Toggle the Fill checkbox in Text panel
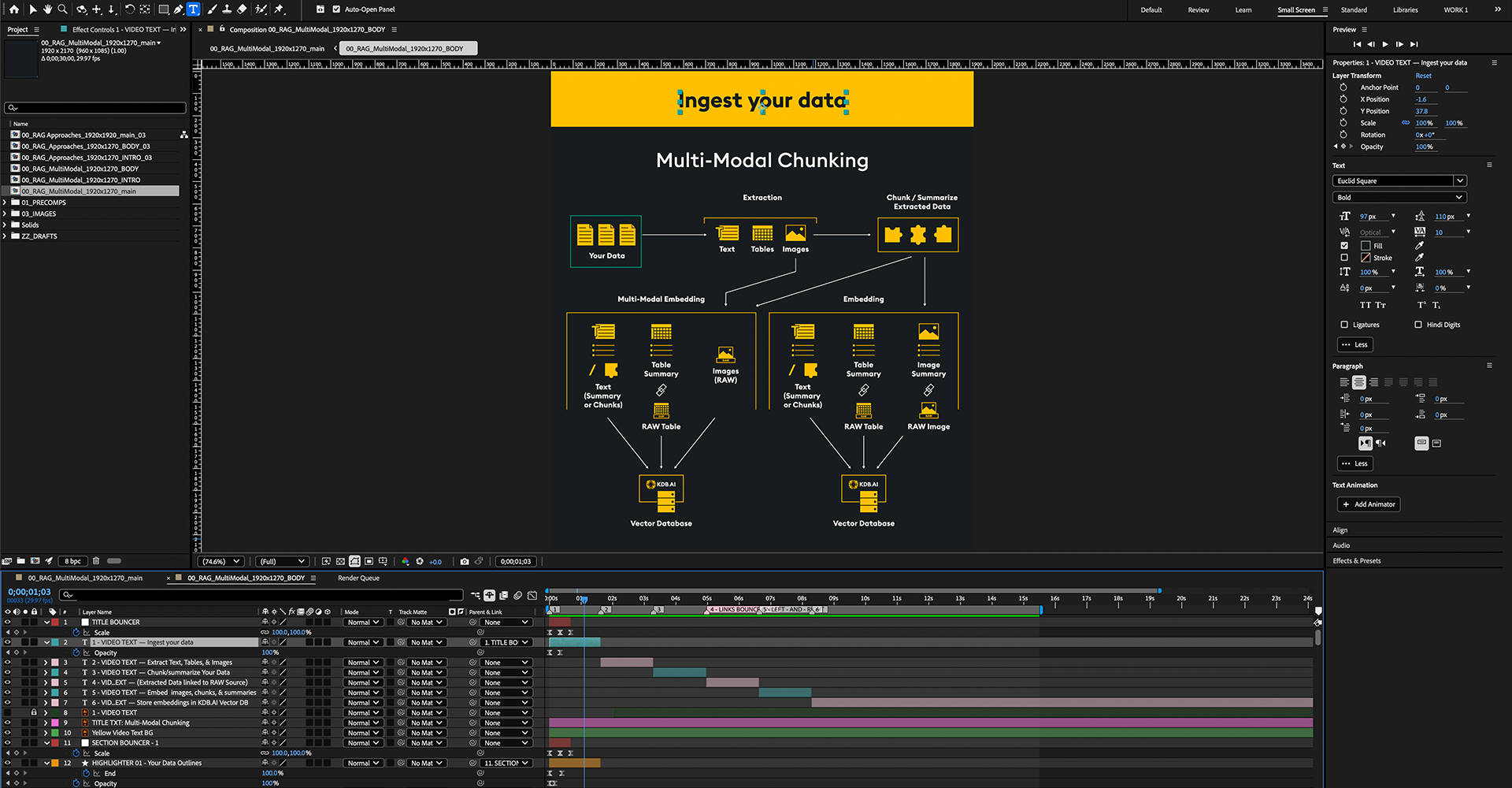 [1344, 246]
